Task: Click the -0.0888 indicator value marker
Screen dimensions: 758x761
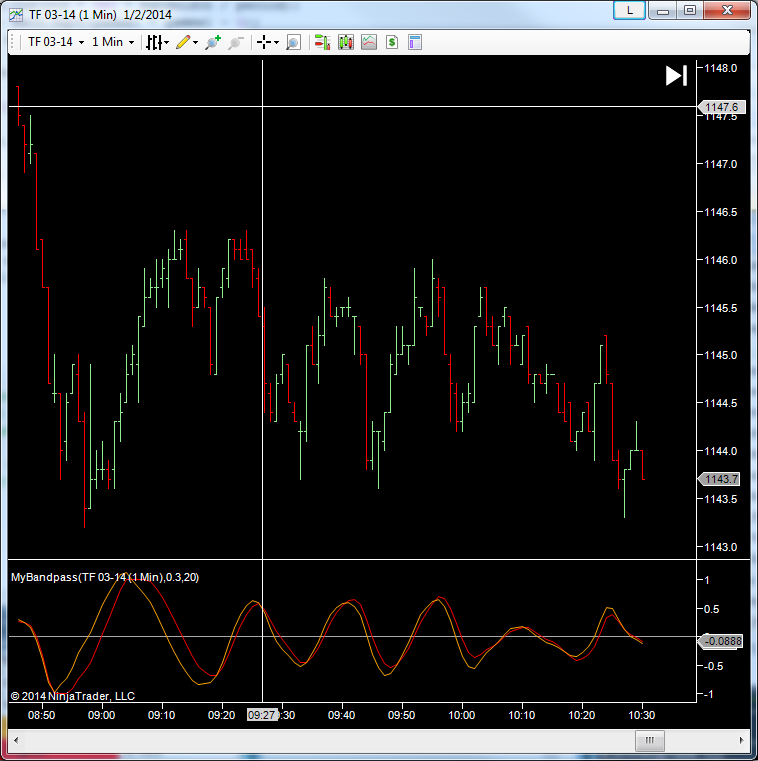Action: pos(721,641)
